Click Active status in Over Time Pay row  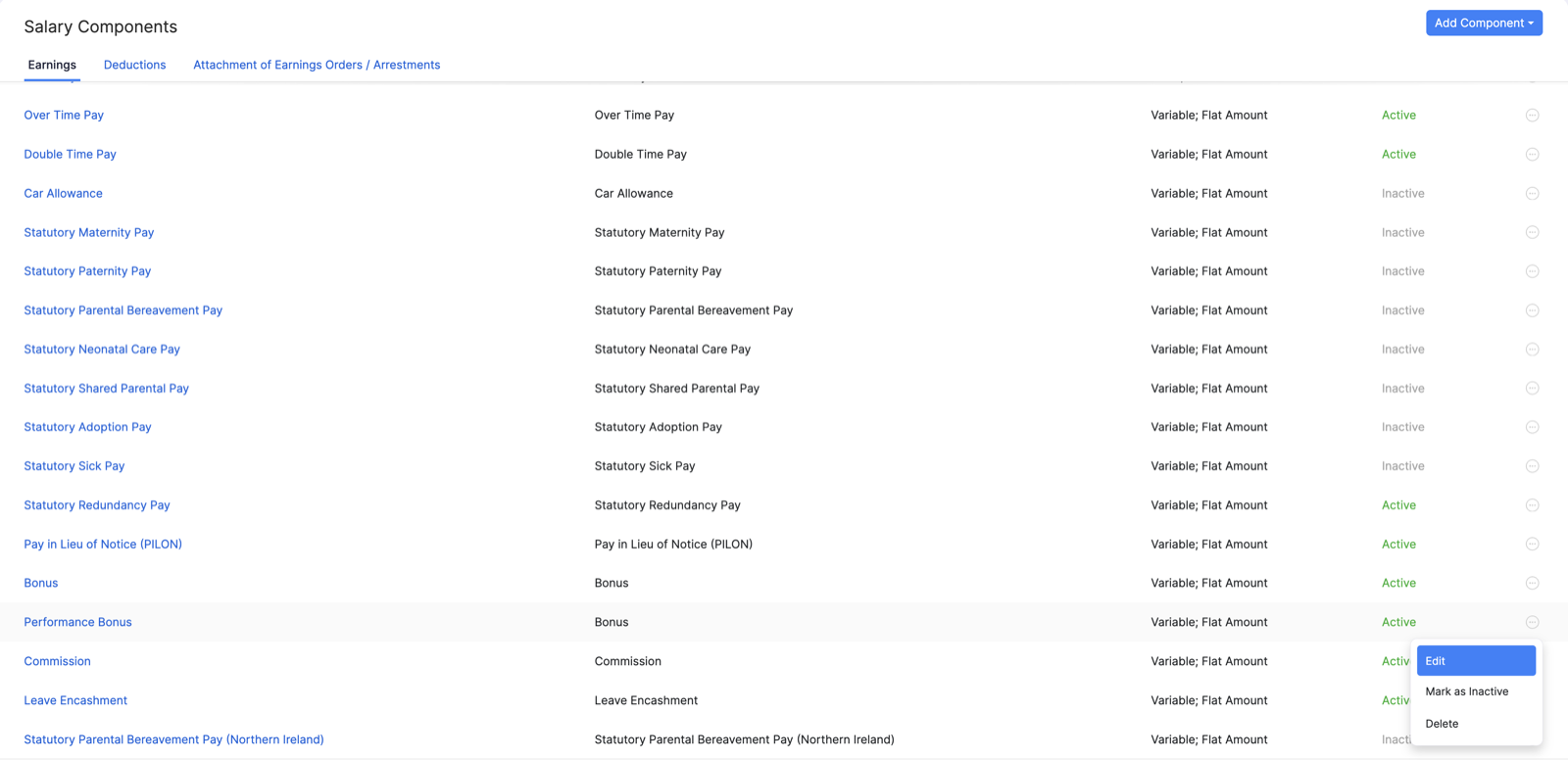[x=1398, y=116]
